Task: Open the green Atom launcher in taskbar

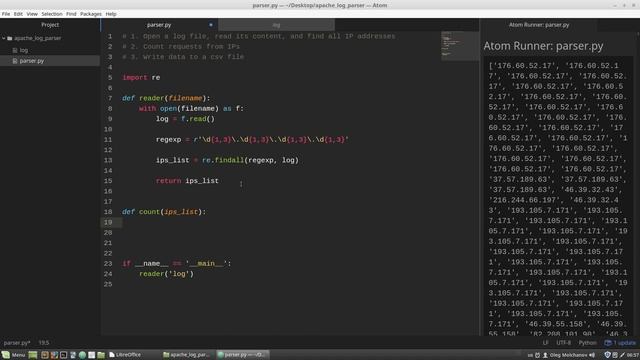Action: pos(82,355)
